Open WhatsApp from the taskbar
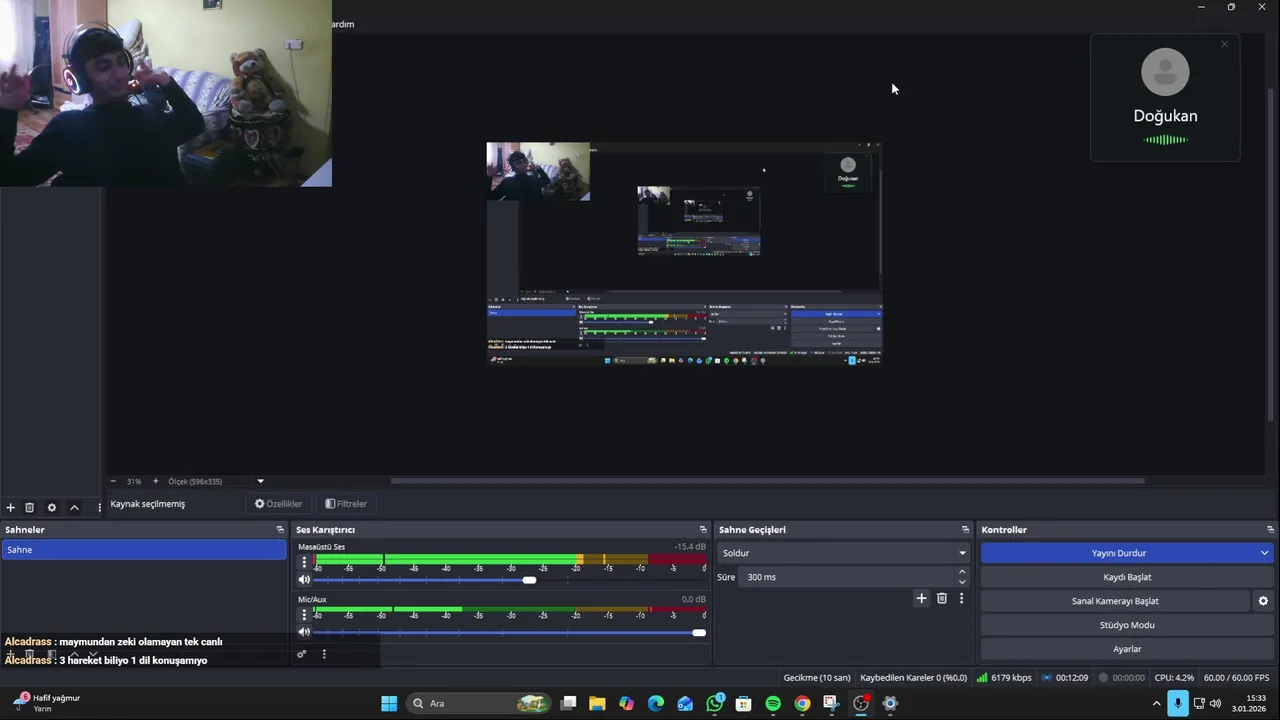Viewport: 1280px width, 720px height. (x=715, y=703)
